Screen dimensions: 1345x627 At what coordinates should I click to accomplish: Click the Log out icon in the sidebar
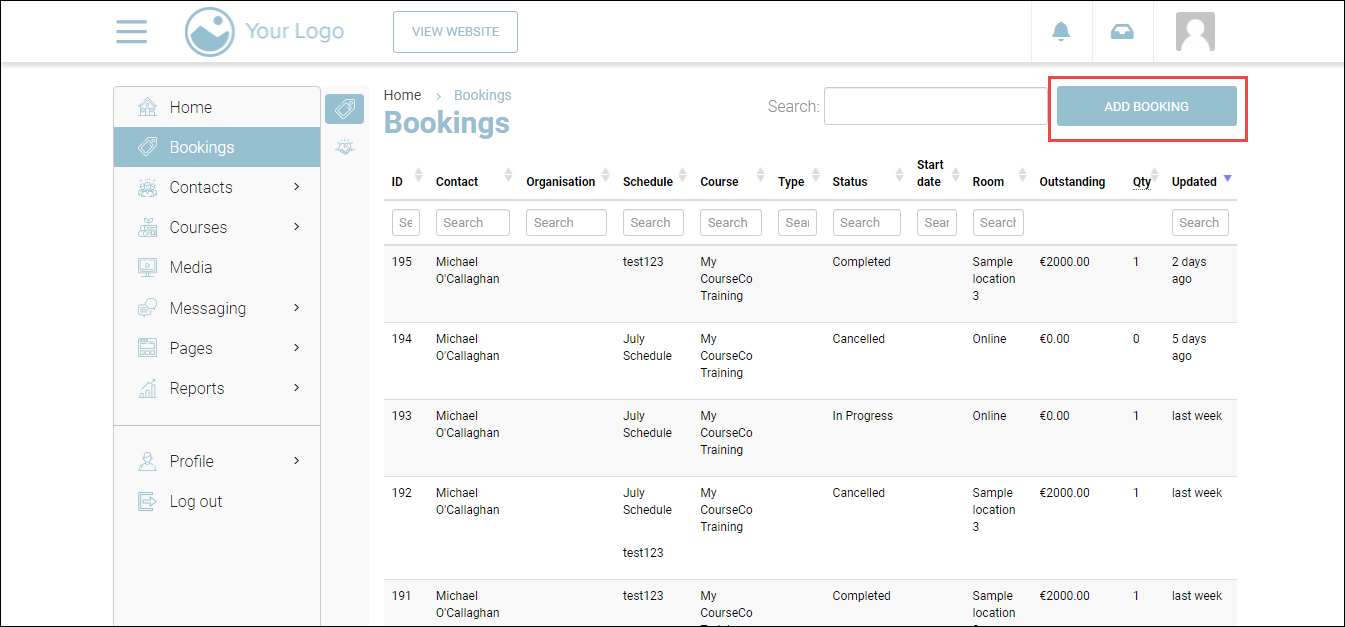pos(147,501)
